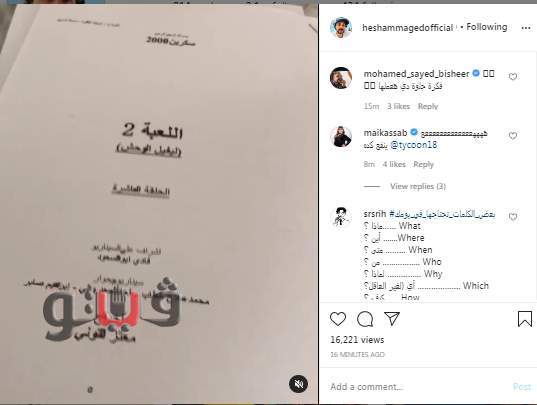Like srsrih's comment heart
This screenshot has width=537, height=405.
(513, 217)
